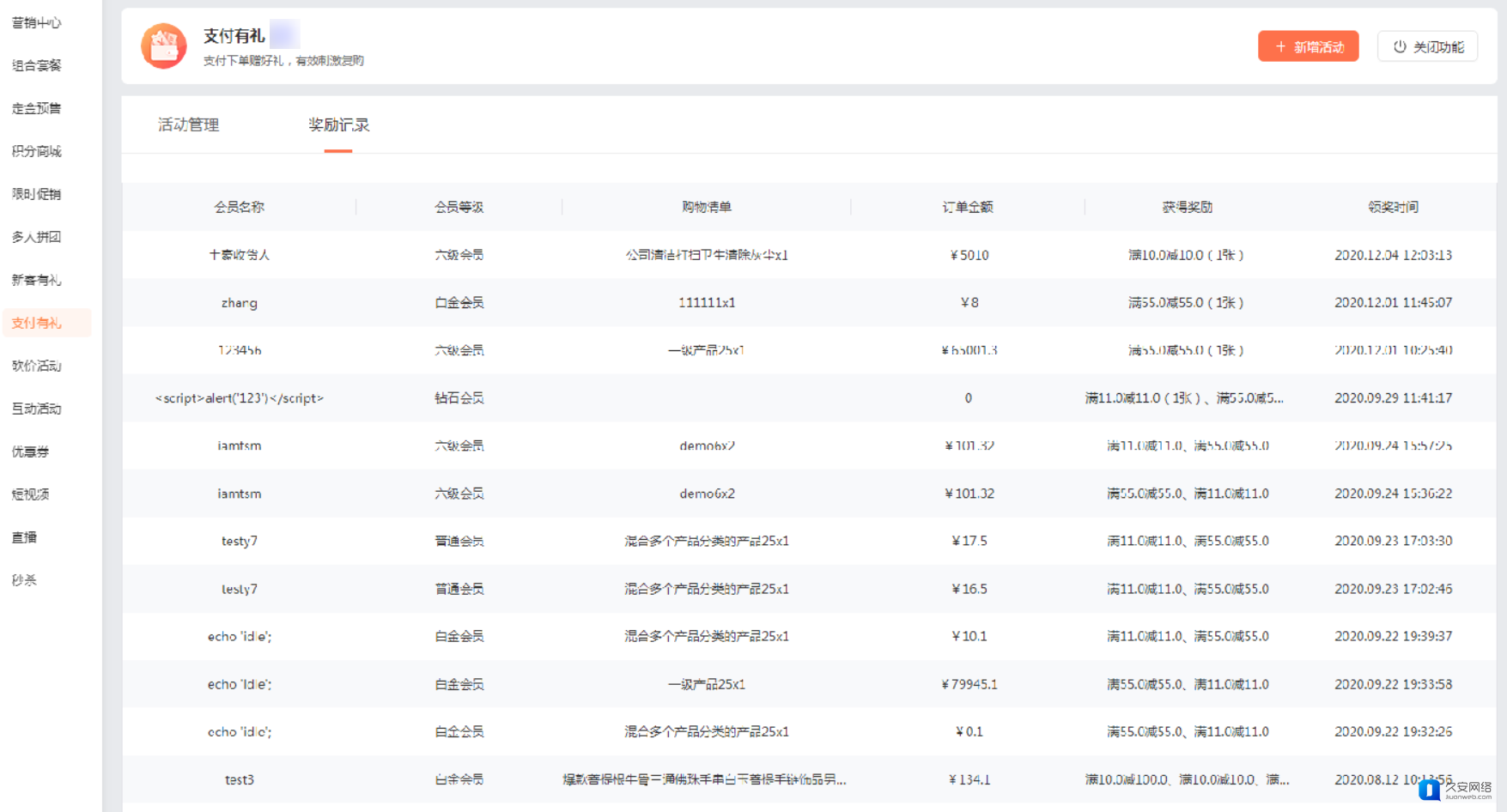Open 多人拼团 sidebar item
Screen dimensions: 1507x812
pyautogui.click(x=37, y=237)
